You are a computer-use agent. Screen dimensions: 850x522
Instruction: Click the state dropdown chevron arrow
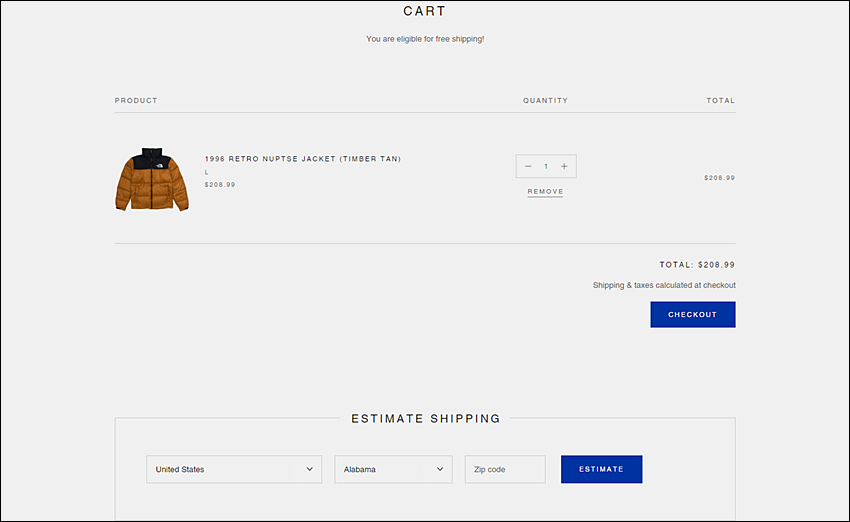click(x=440, y=469)
